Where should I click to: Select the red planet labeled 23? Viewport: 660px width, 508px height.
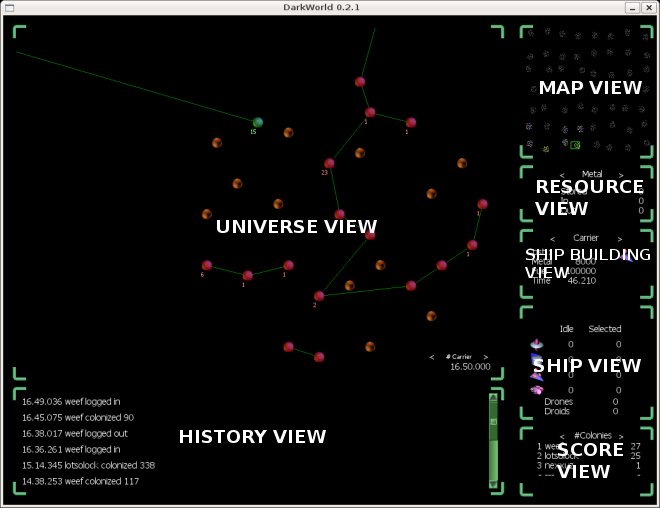tap(329, 163)
